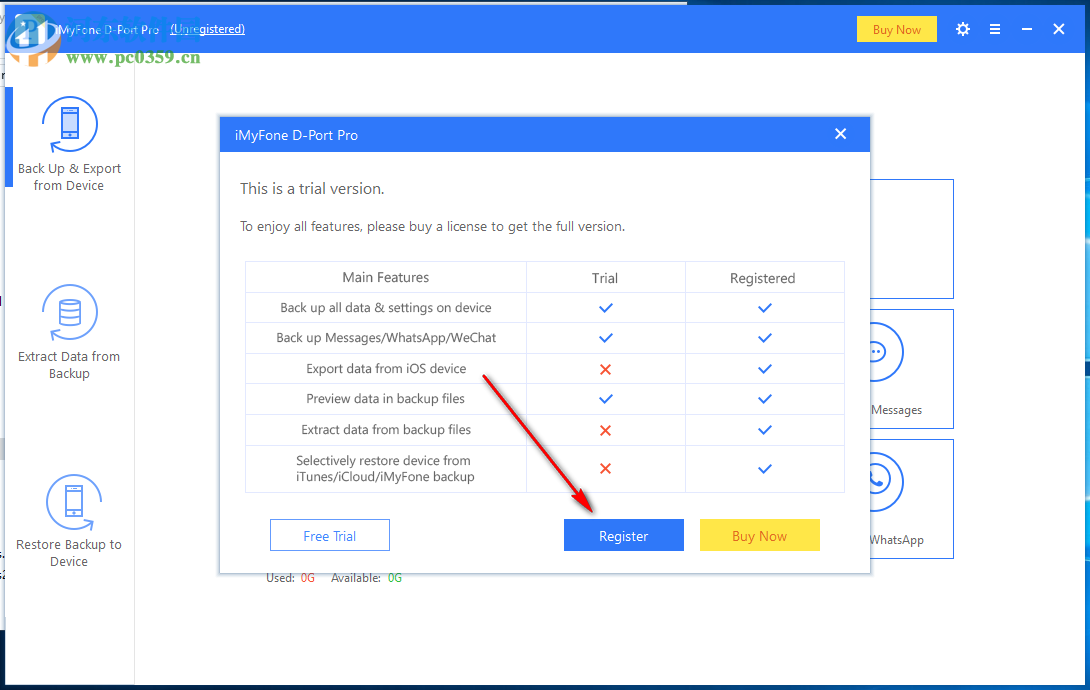Select the WhatsApp tile behind dialog

[x=911, y=499]
